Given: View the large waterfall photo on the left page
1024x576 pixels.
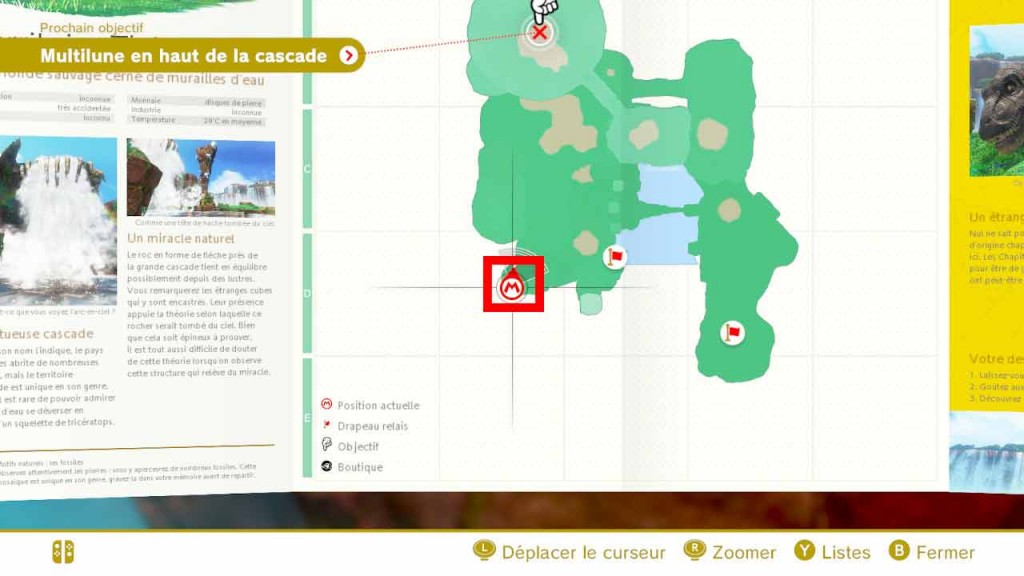Looking at the screenshot, I should [x=58, y=221].
